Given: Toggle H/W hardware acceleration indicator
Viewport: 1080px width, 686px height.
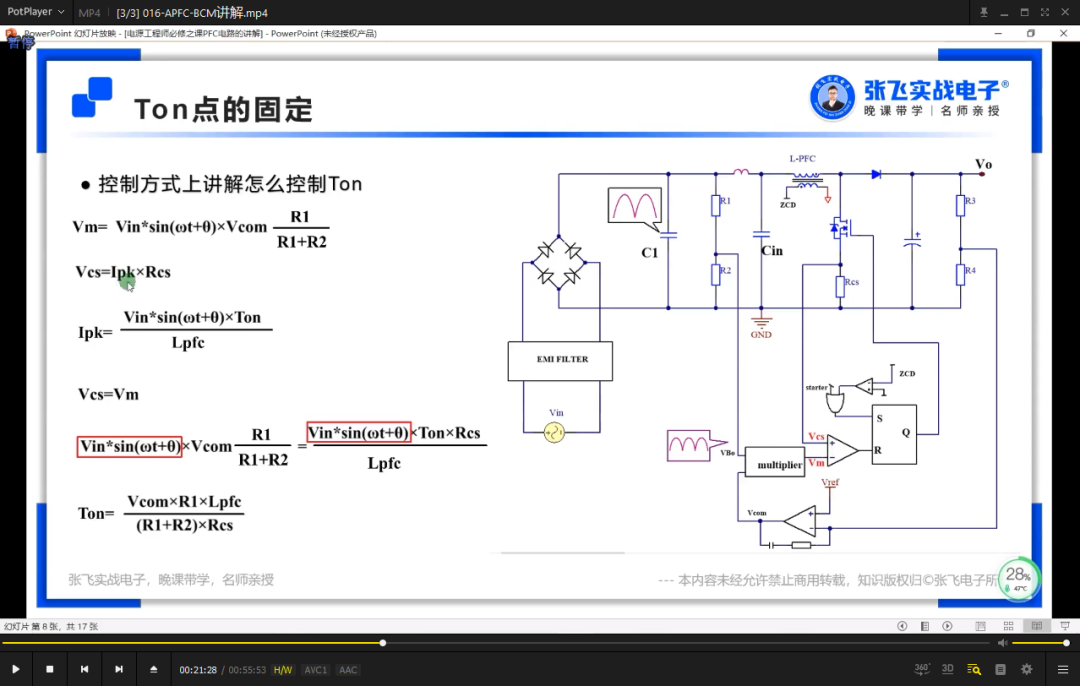Looking at the screenshot, I should click(282, 669).
